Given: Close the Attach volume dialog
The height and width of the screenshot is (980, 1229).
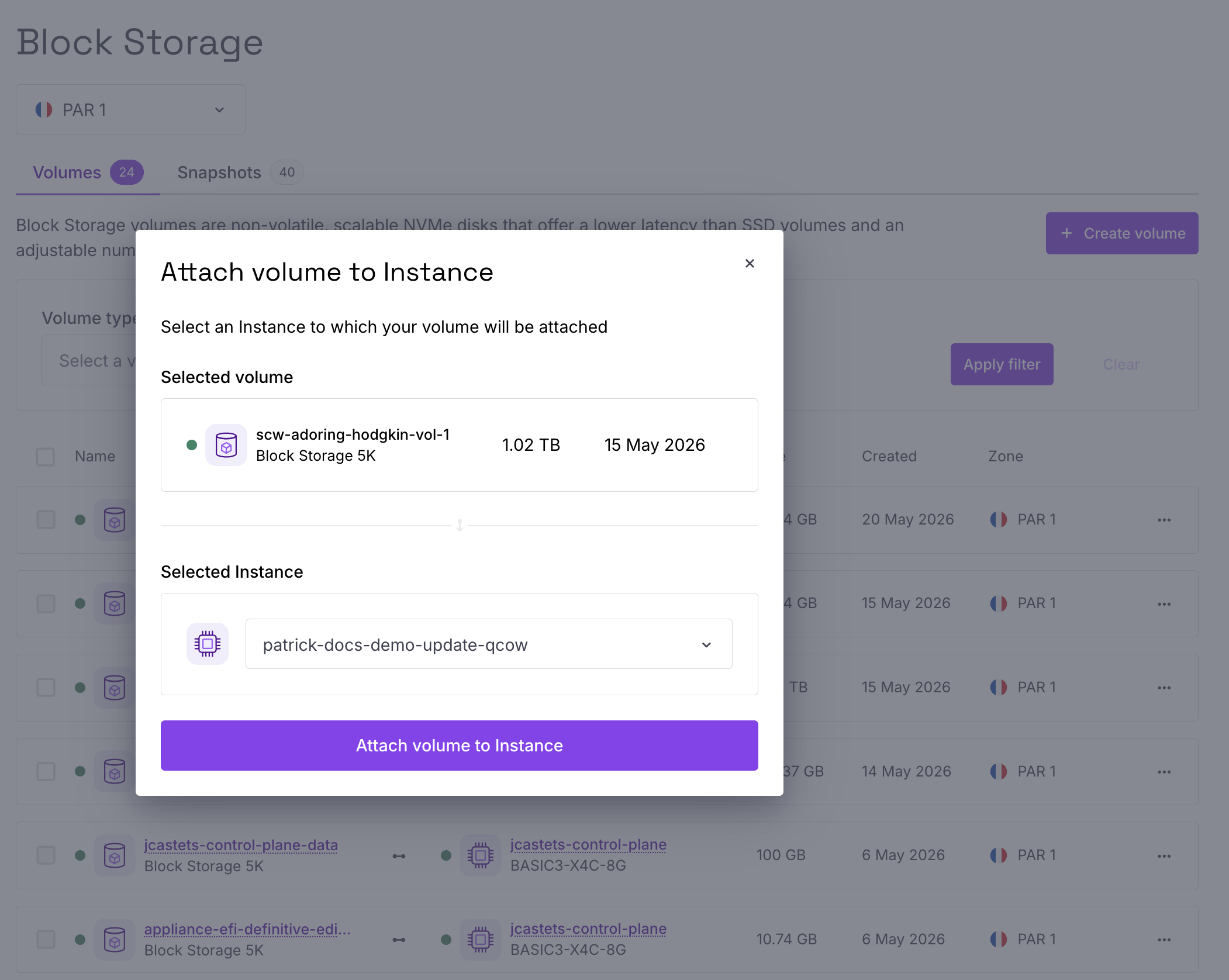Looking at the screenshot, I should pos(750,264).
